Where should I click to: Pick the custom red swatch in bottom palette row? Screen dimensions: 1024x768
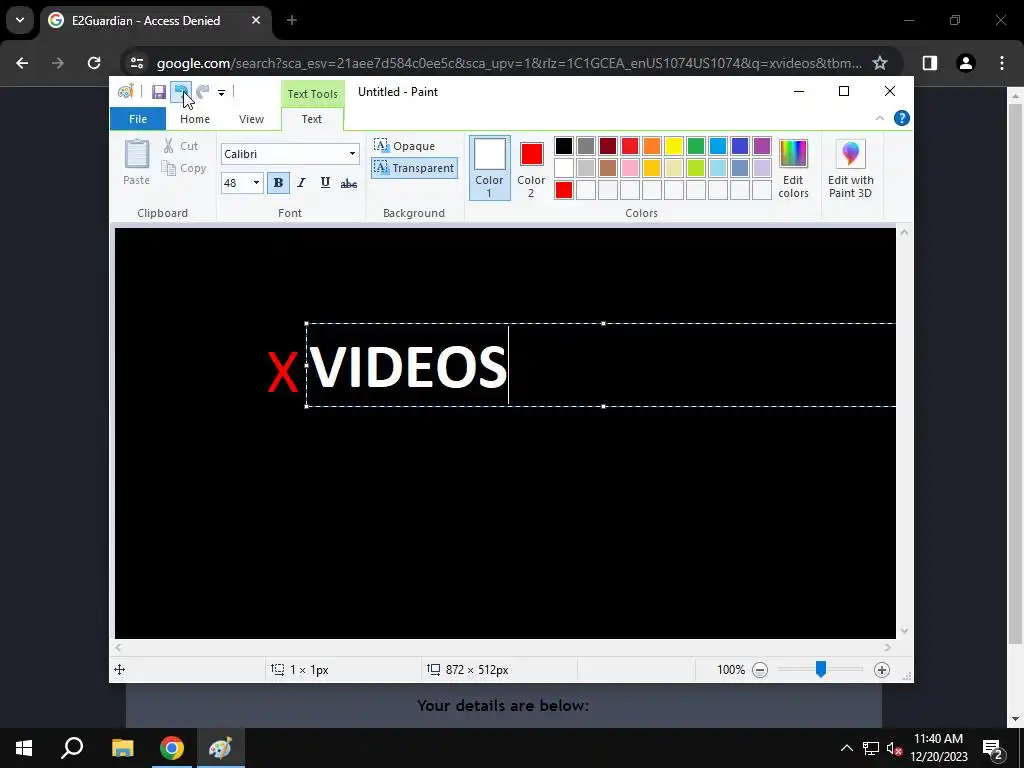click(564, 190)
